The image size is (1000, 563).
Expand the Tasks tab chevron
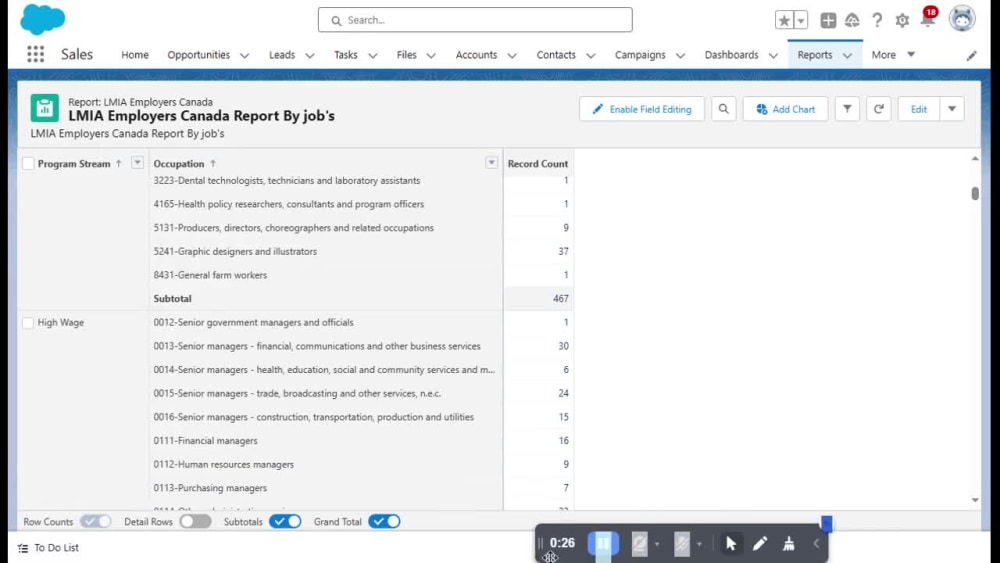(373, 55)
